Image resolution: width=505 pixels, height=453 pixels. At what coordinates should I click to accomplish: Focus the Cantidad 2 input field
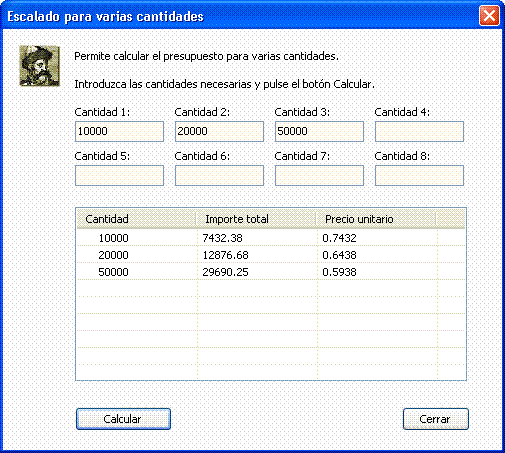pos(219,131)
